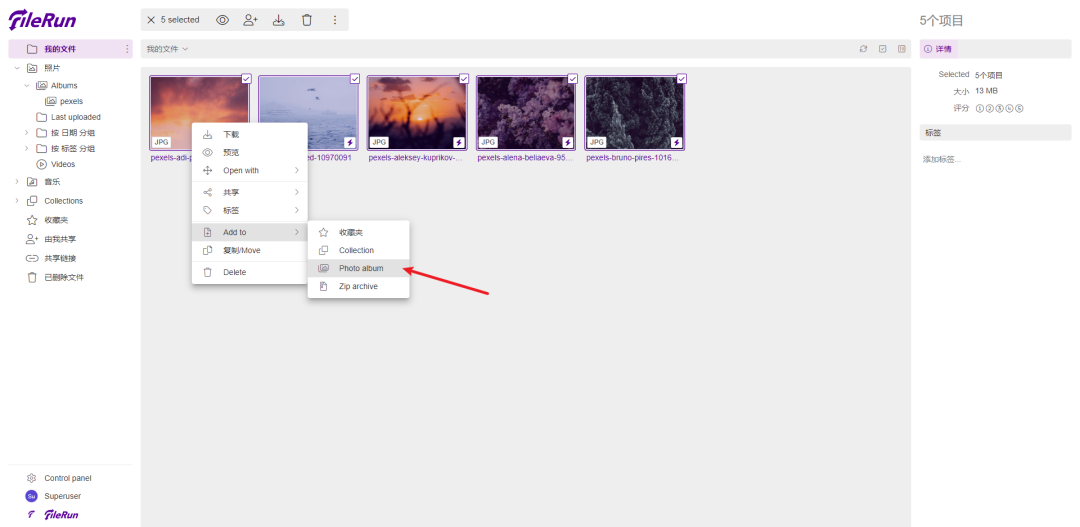Image resolution: width=1080 pixels, height=527 pixels.
Task: Click the FileRun link at the bottom of the sidebar
Action: [61, 515]
